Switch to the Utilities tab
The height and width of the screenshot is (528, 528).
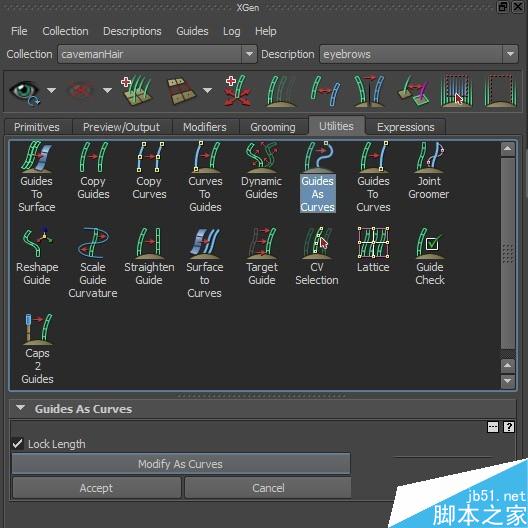[x=336, y=126]
